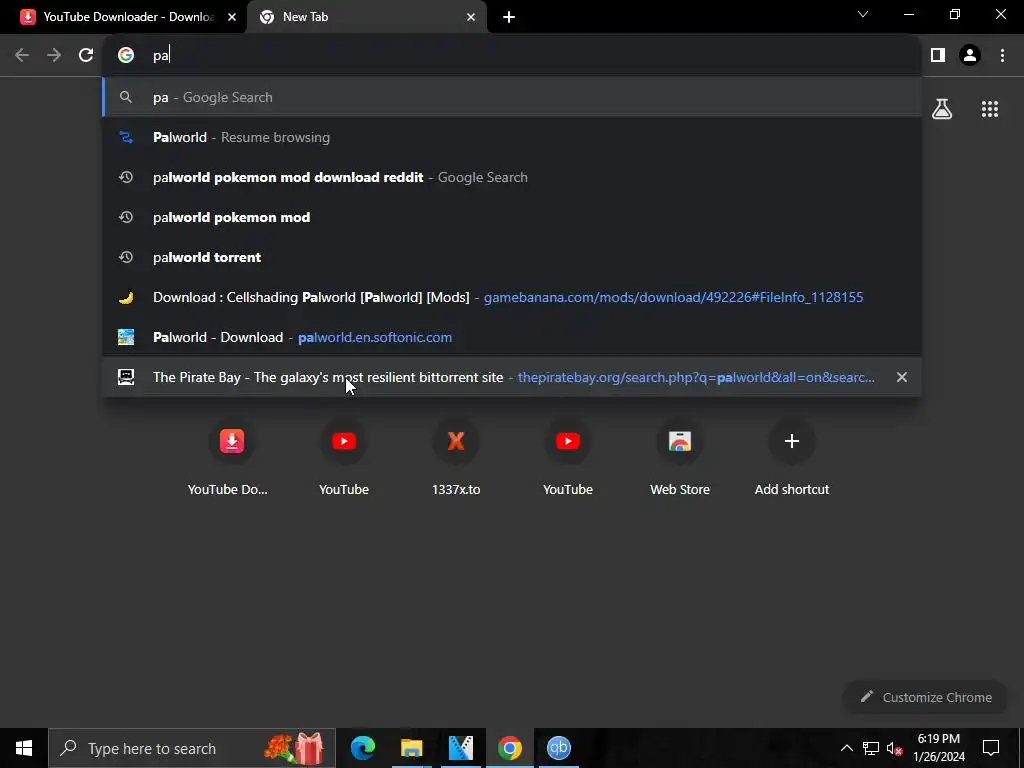The image size is (1024, 768).
Task: Open the Chrome Labs flask icon
Action: point(942,109)
